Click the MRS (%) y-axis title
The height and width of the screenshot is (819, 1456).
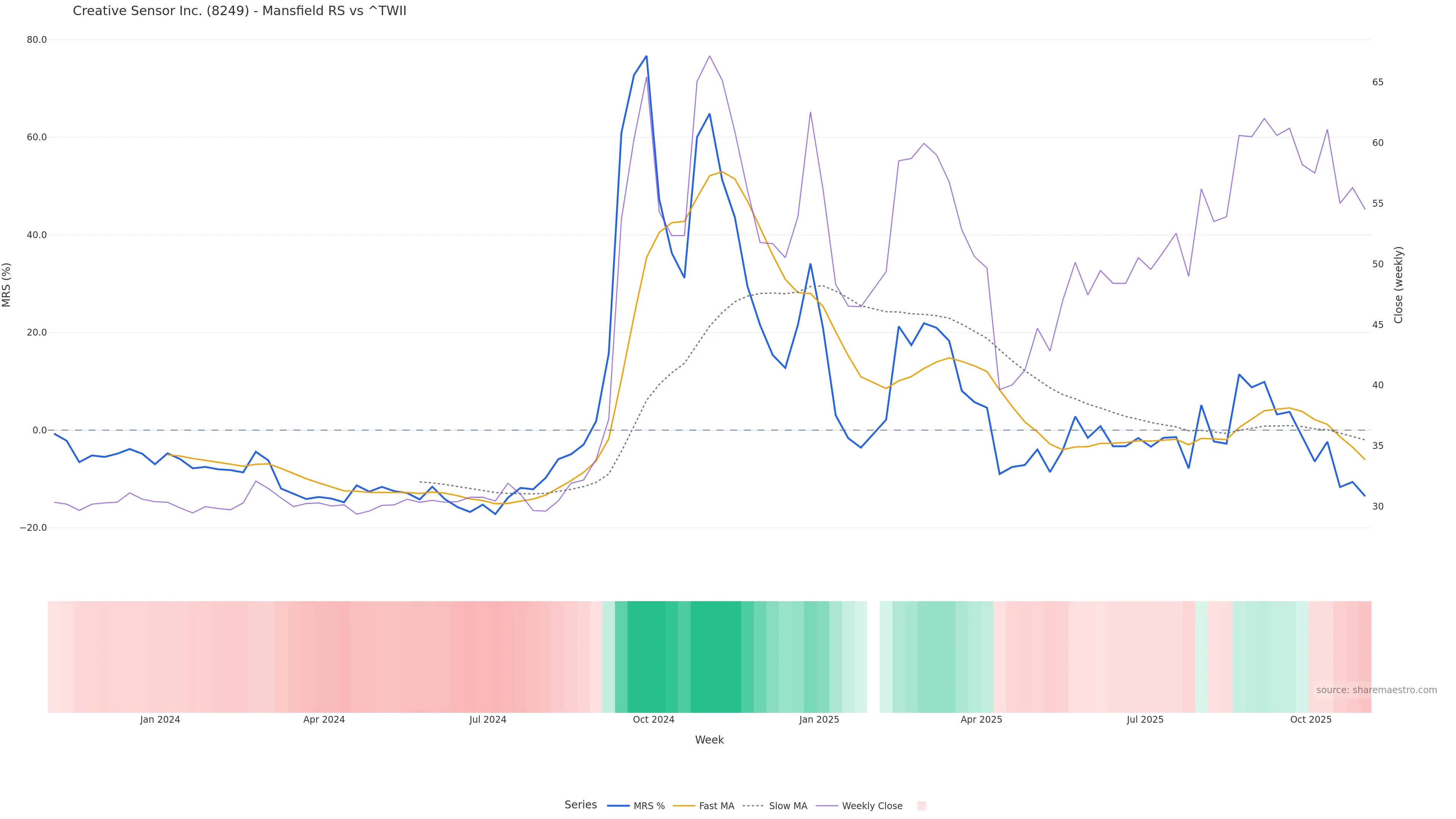pos(7,285)
